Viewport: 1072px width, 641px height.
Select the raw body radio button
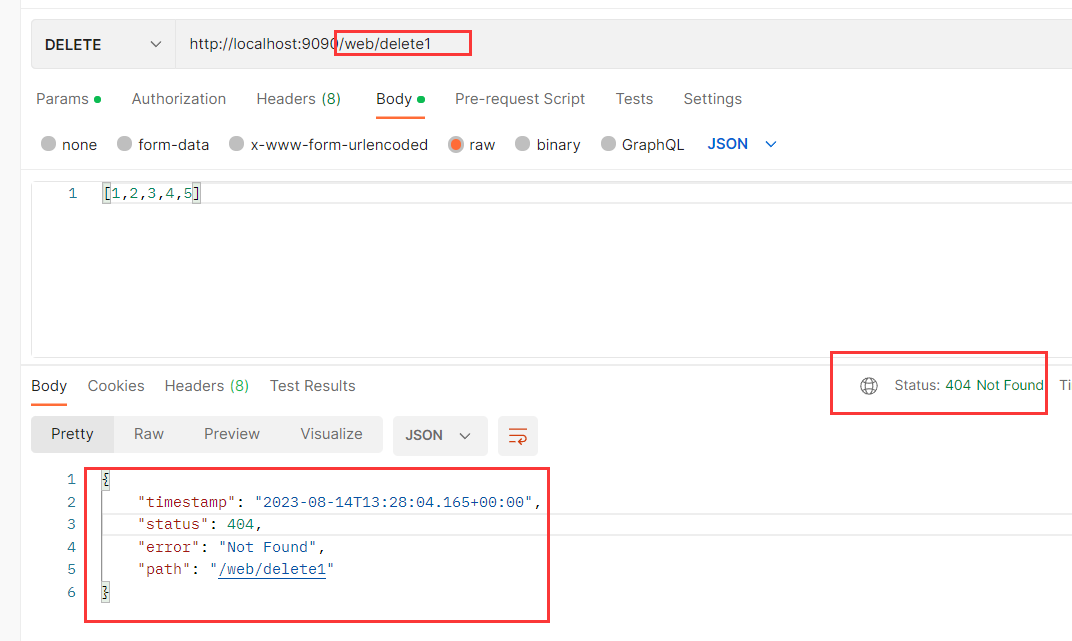point(455,144)
